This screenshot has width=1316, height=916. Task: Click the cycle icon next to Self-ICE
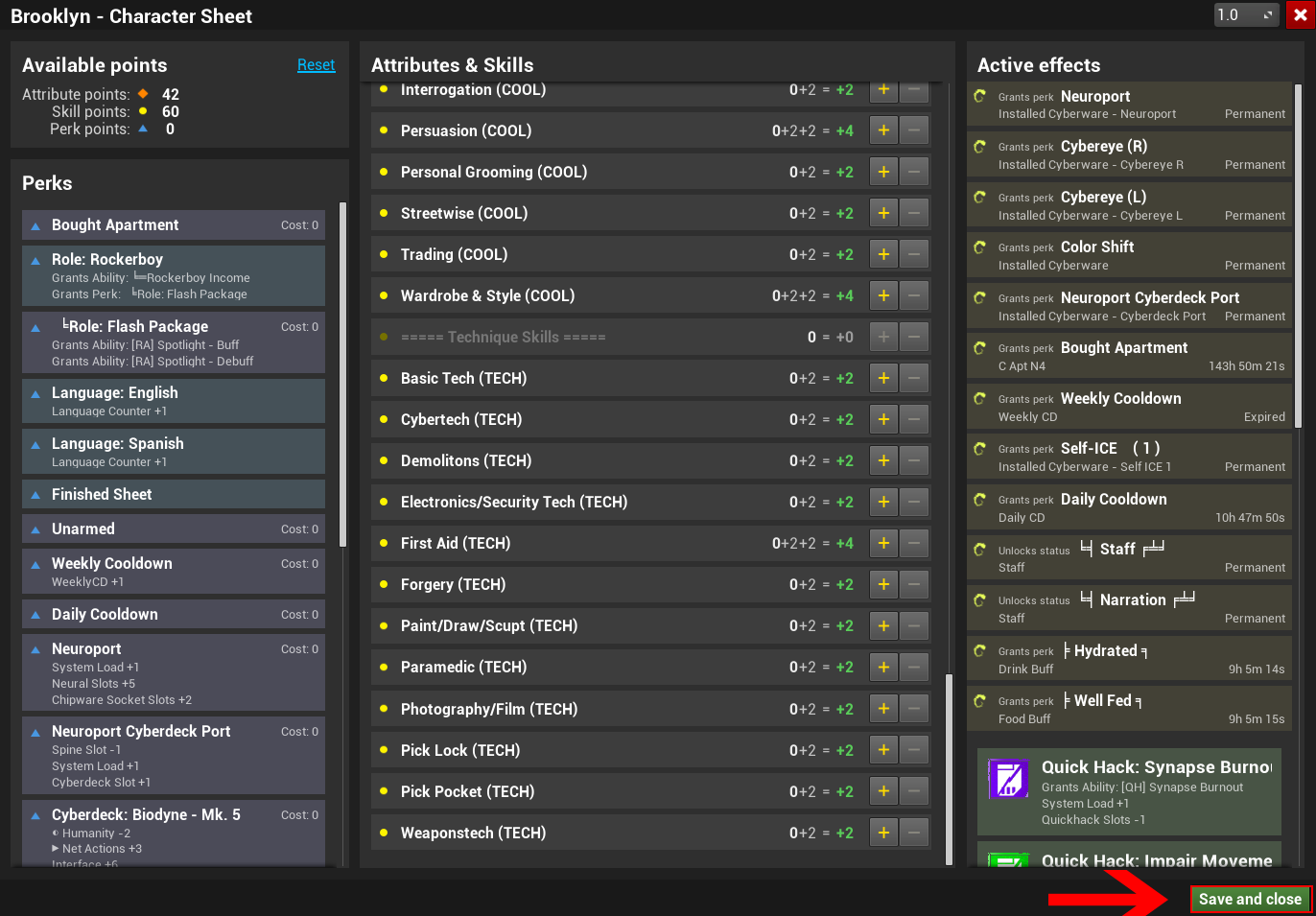click(x=980, y=448)
